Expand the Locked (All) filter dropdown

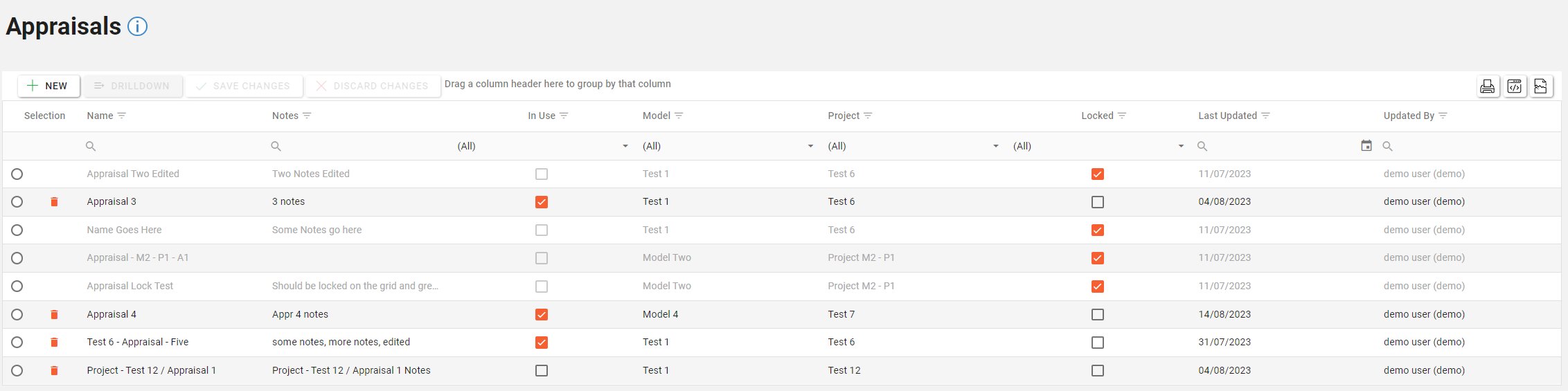click(1181, 146)
